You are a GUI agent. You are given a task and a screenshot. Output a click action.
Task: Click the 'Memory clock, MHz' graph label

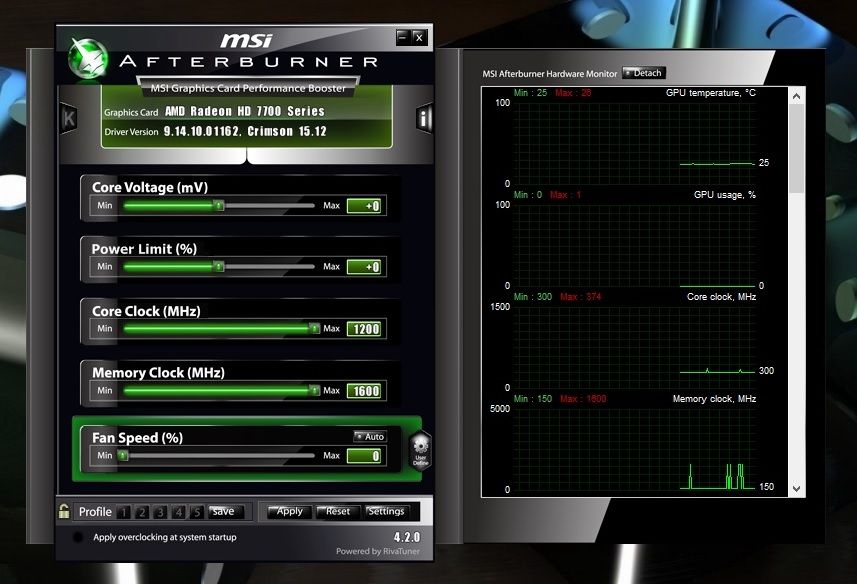tap(714, 399)
